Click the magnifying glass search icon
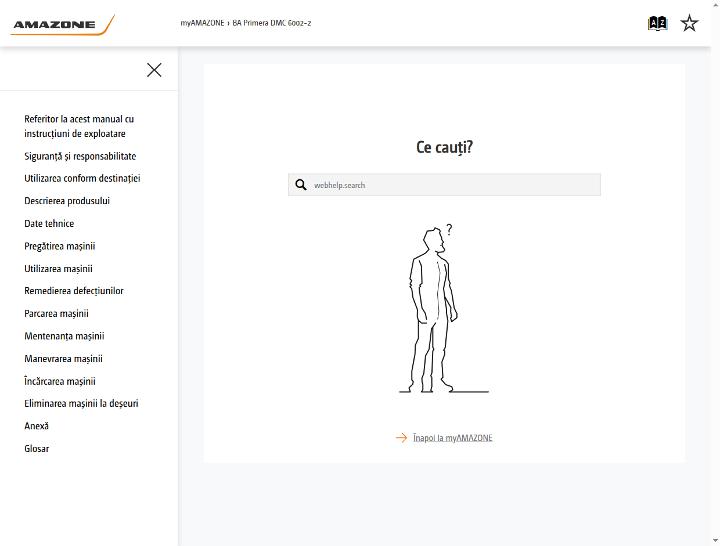 pos(301,185)
